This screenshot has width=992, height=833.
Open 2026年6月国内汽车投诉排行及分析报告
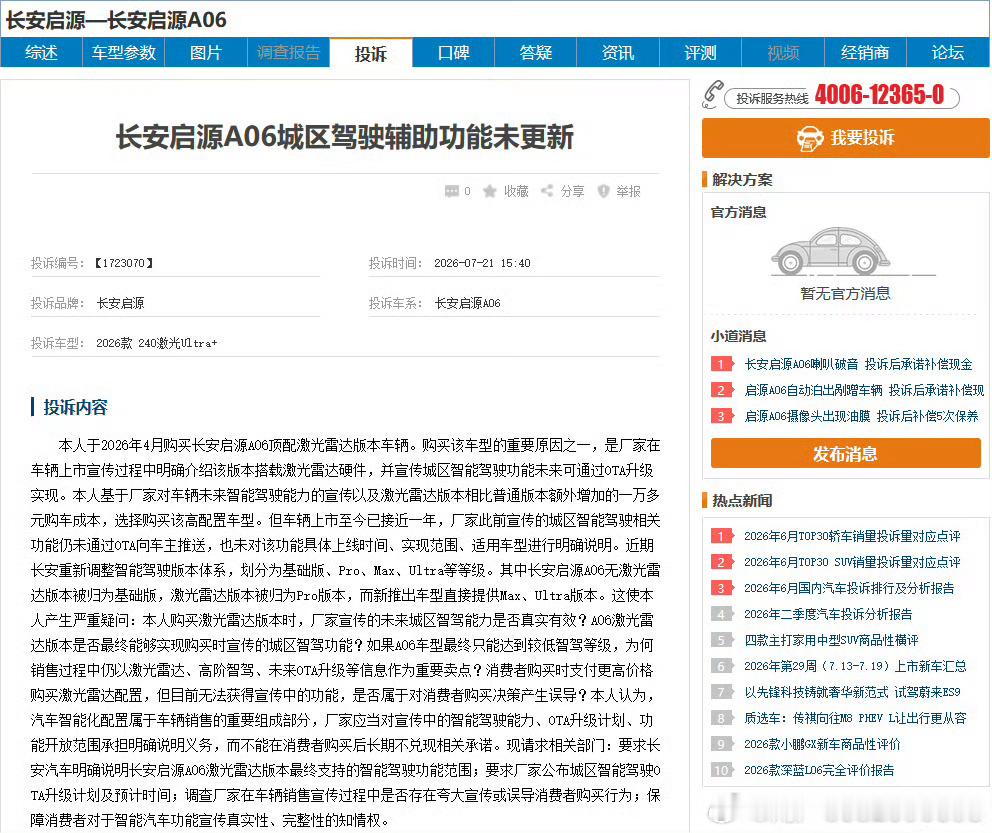849,588
